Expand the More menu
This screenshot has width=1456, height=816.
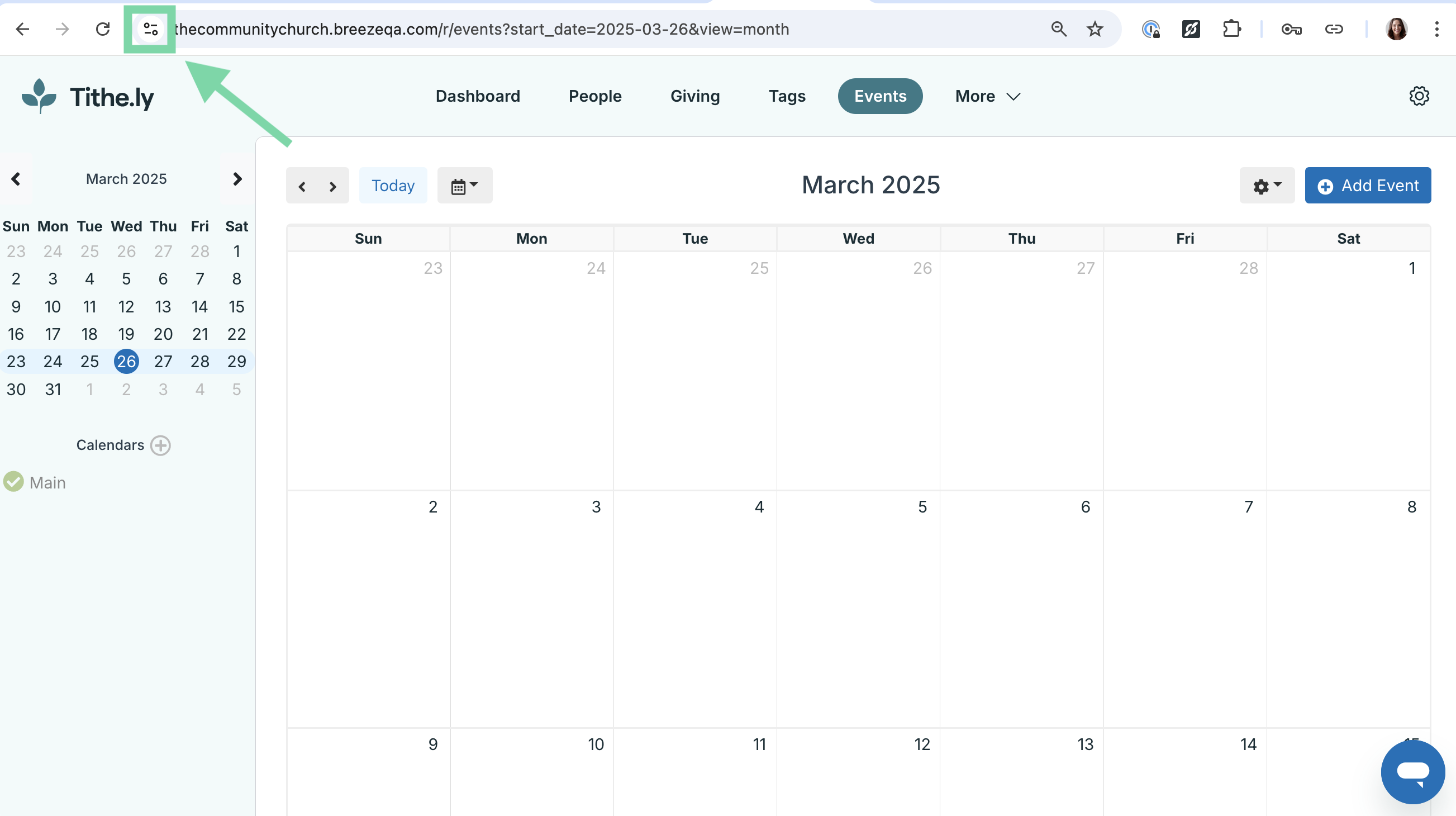pyautogui.click(x=987, y=96)
